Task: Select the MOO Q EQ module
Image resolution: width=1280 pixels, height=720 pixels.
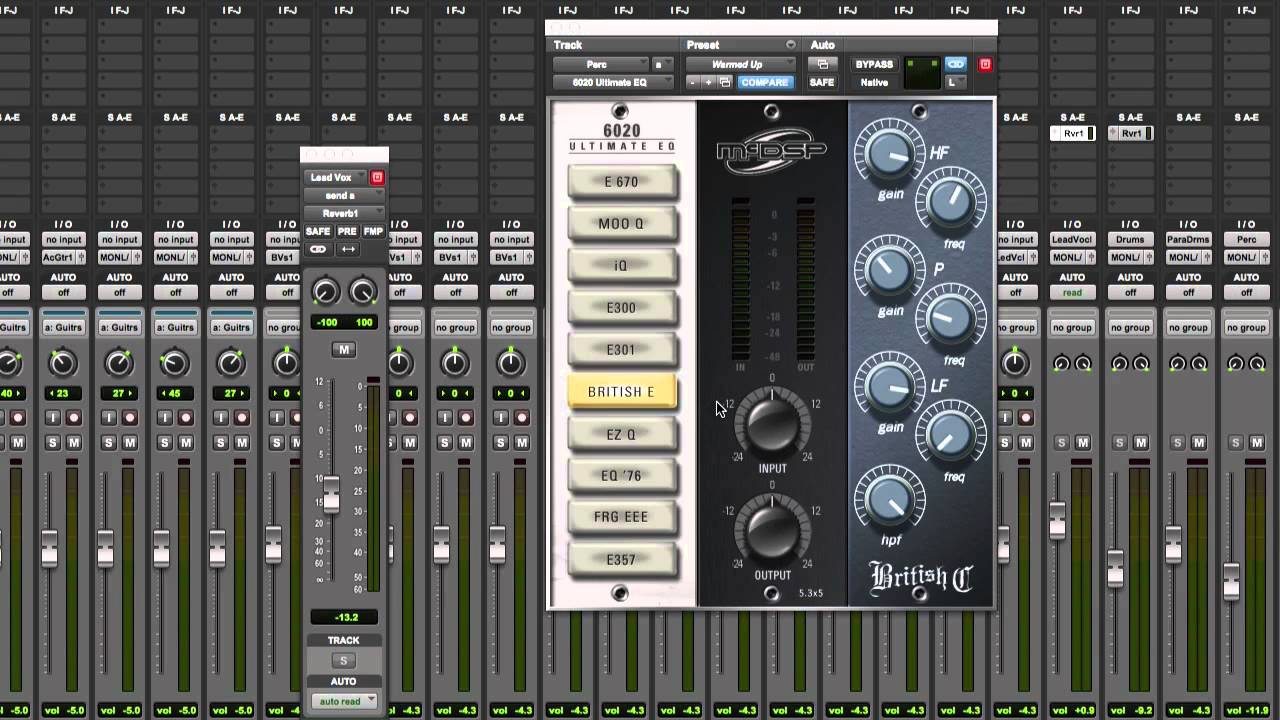Action: click(621, 224)
